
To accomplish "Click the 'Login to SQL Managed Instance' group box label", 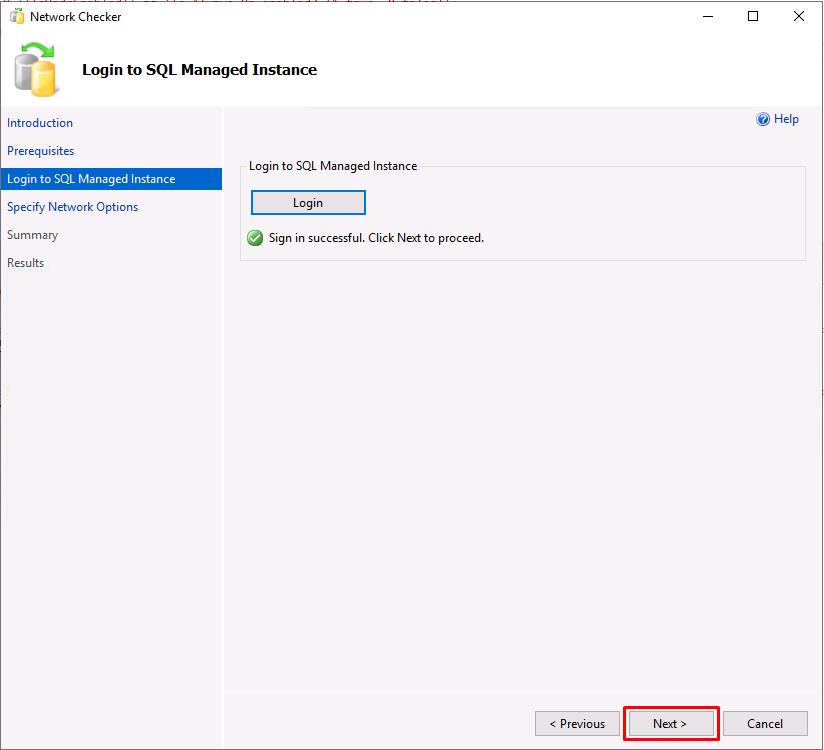I will (x=333, y=166).
